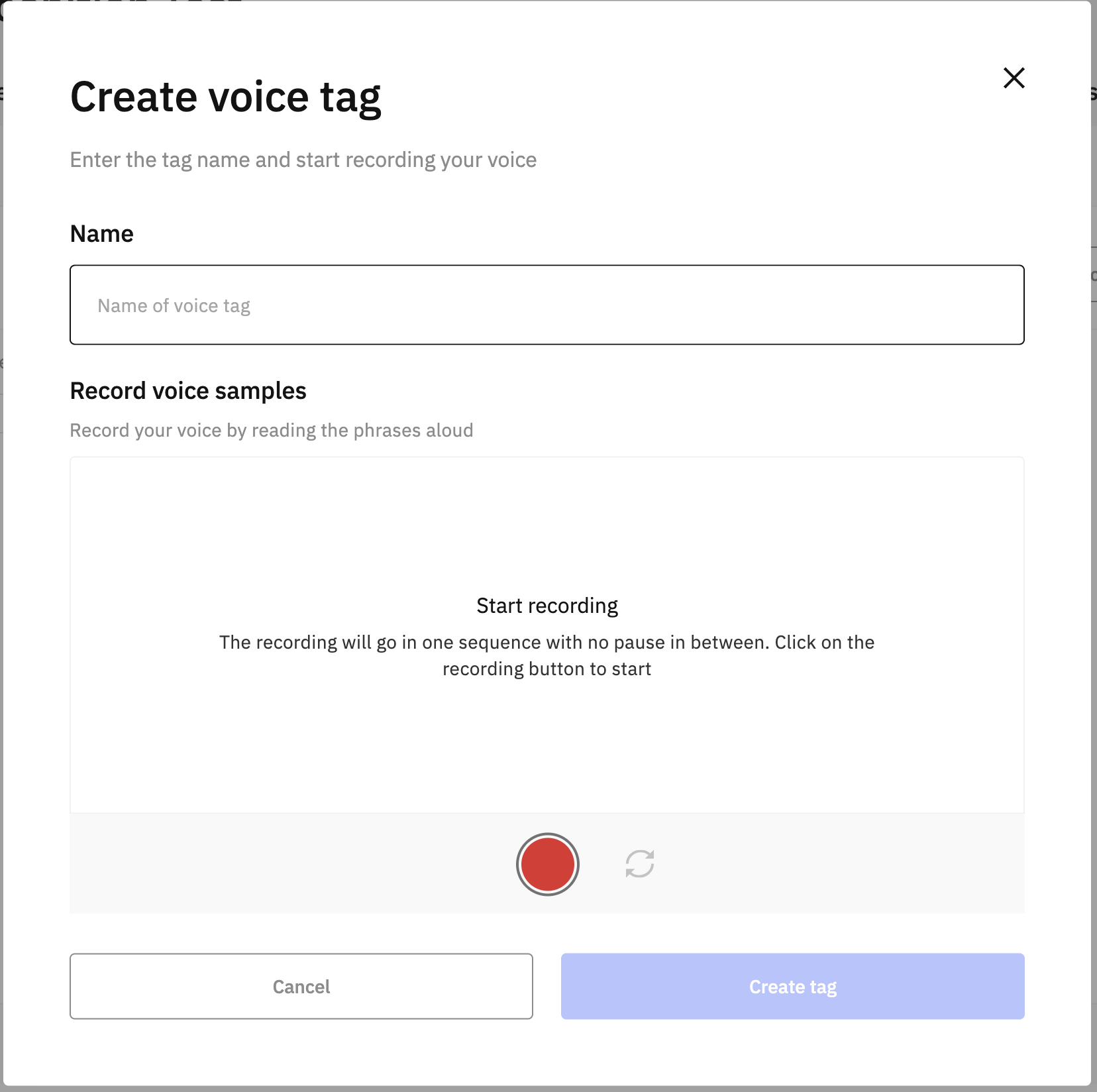Click the reset recording refresh icon
Viewport: 1097px width, 1092px height.
pyautogui.click(x=640, y=864)
